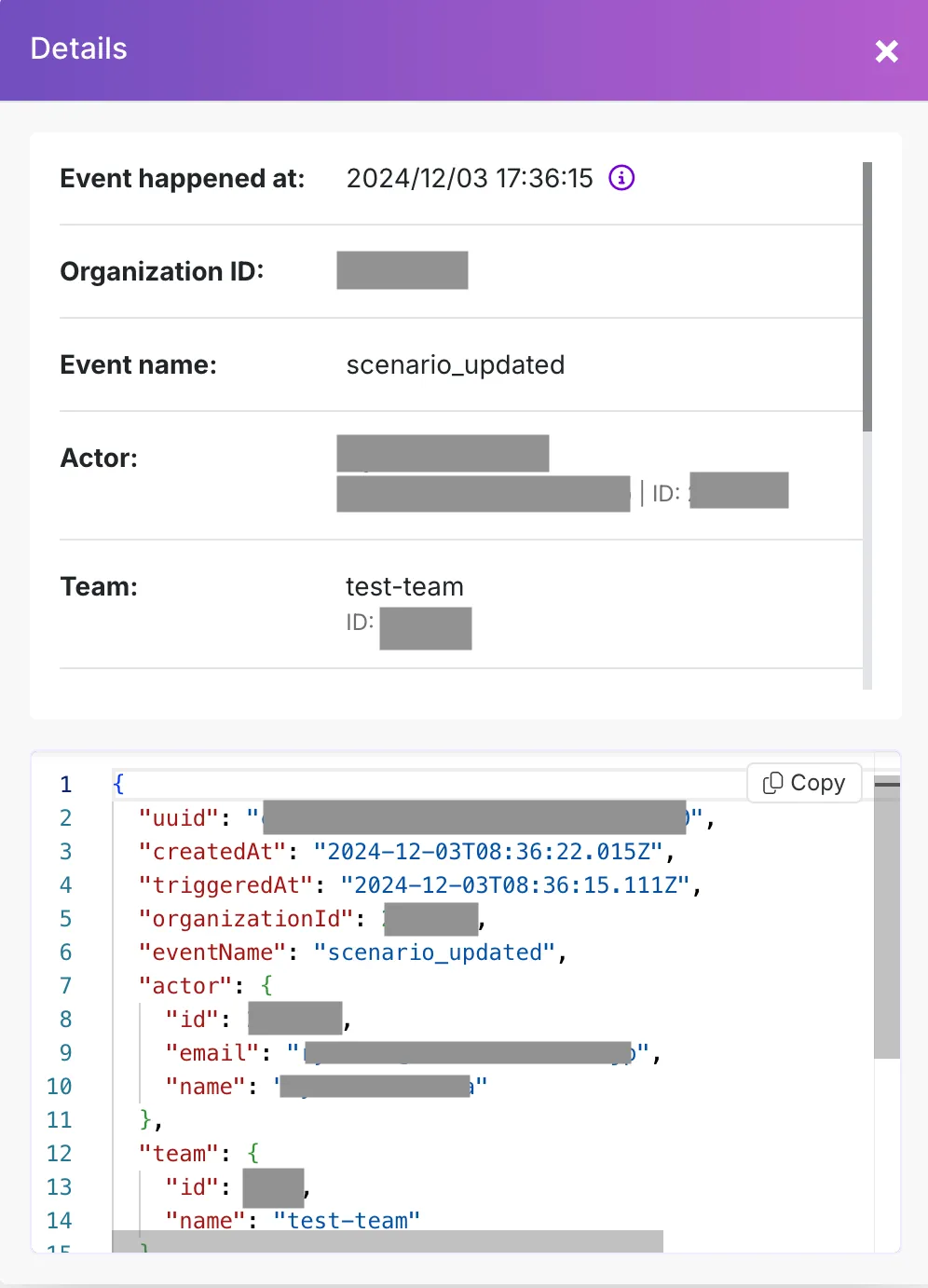Select line number 10 in the gutter
Viewport: 928px width, 1288px height.
60,1087
